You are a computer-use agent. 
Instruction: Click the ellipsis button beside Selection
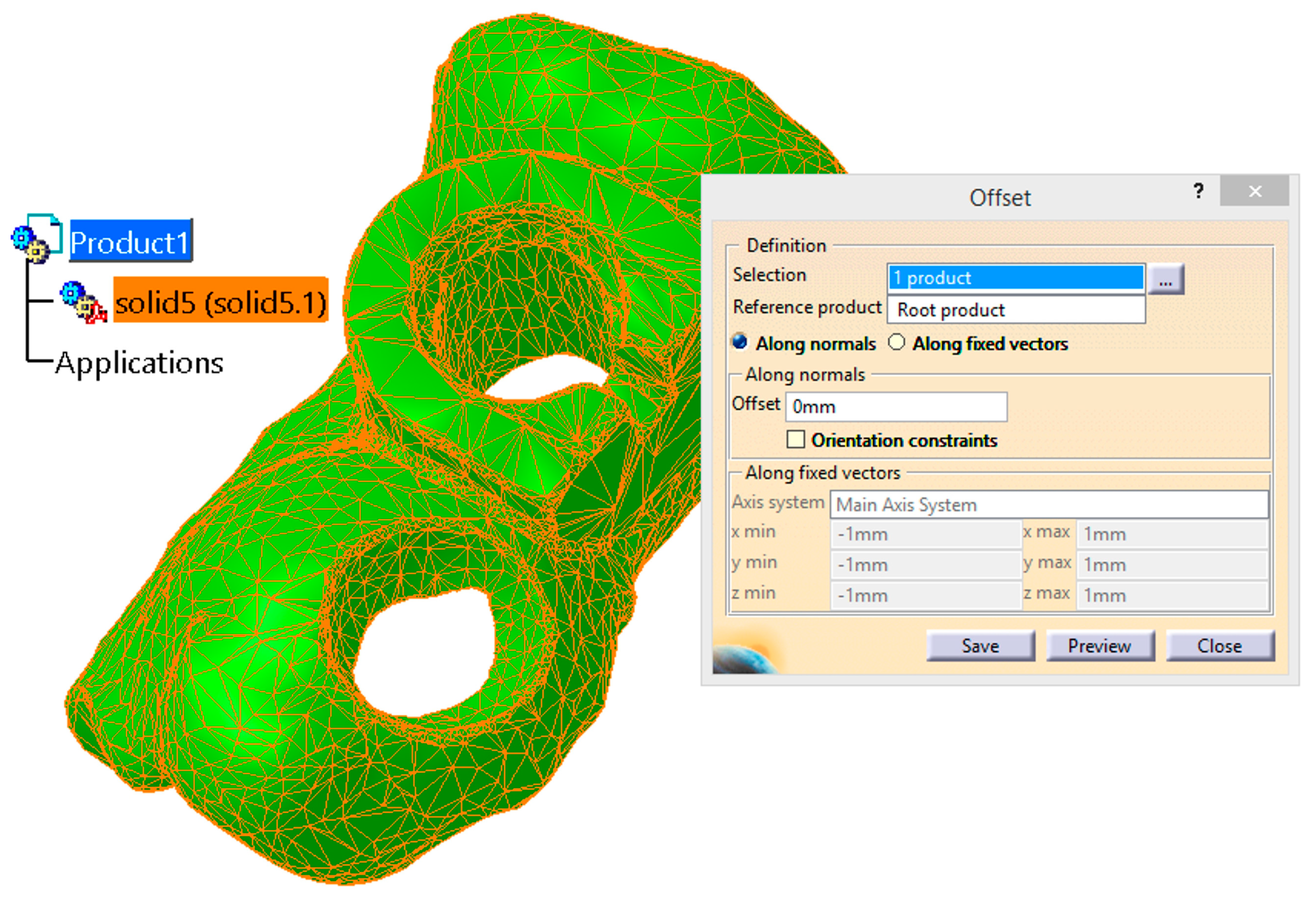coord(1165,279)
